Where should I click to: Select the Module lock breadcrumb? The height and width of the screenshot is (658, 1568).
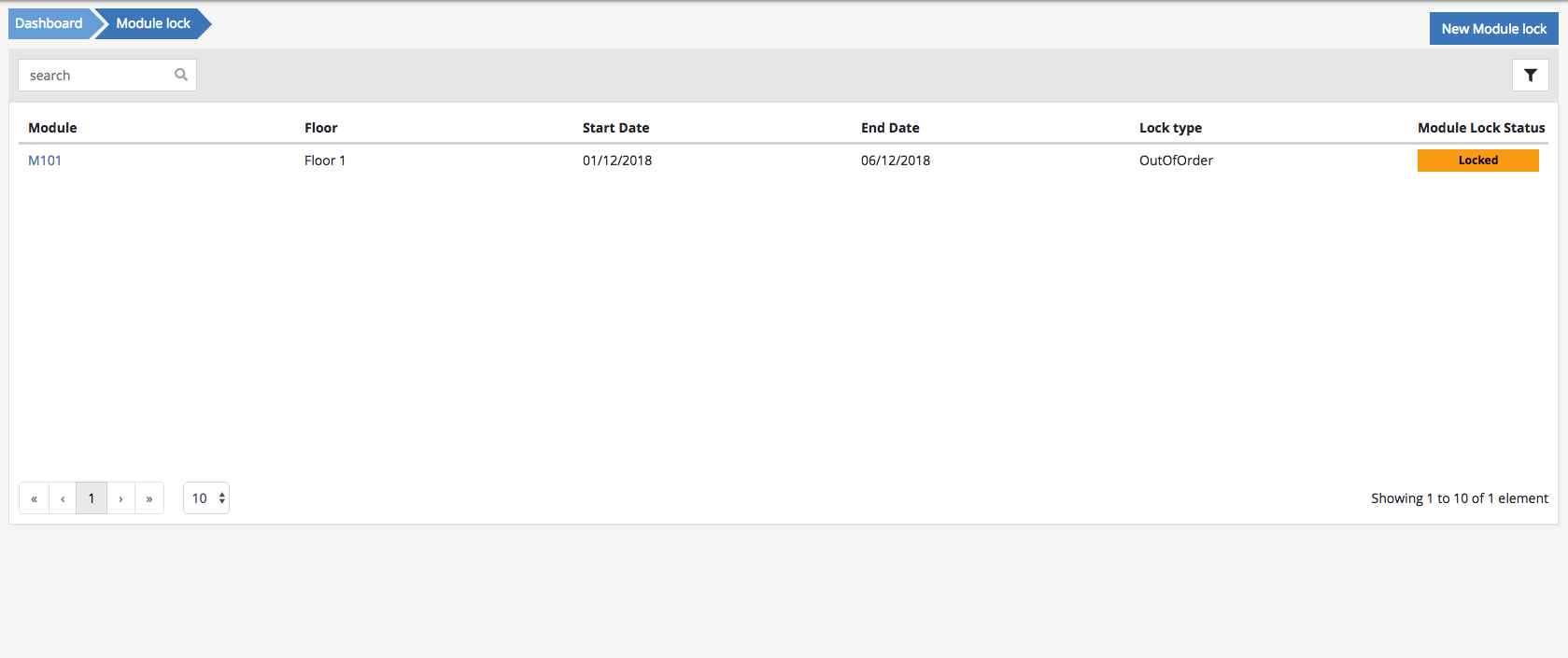click(153, 23)
